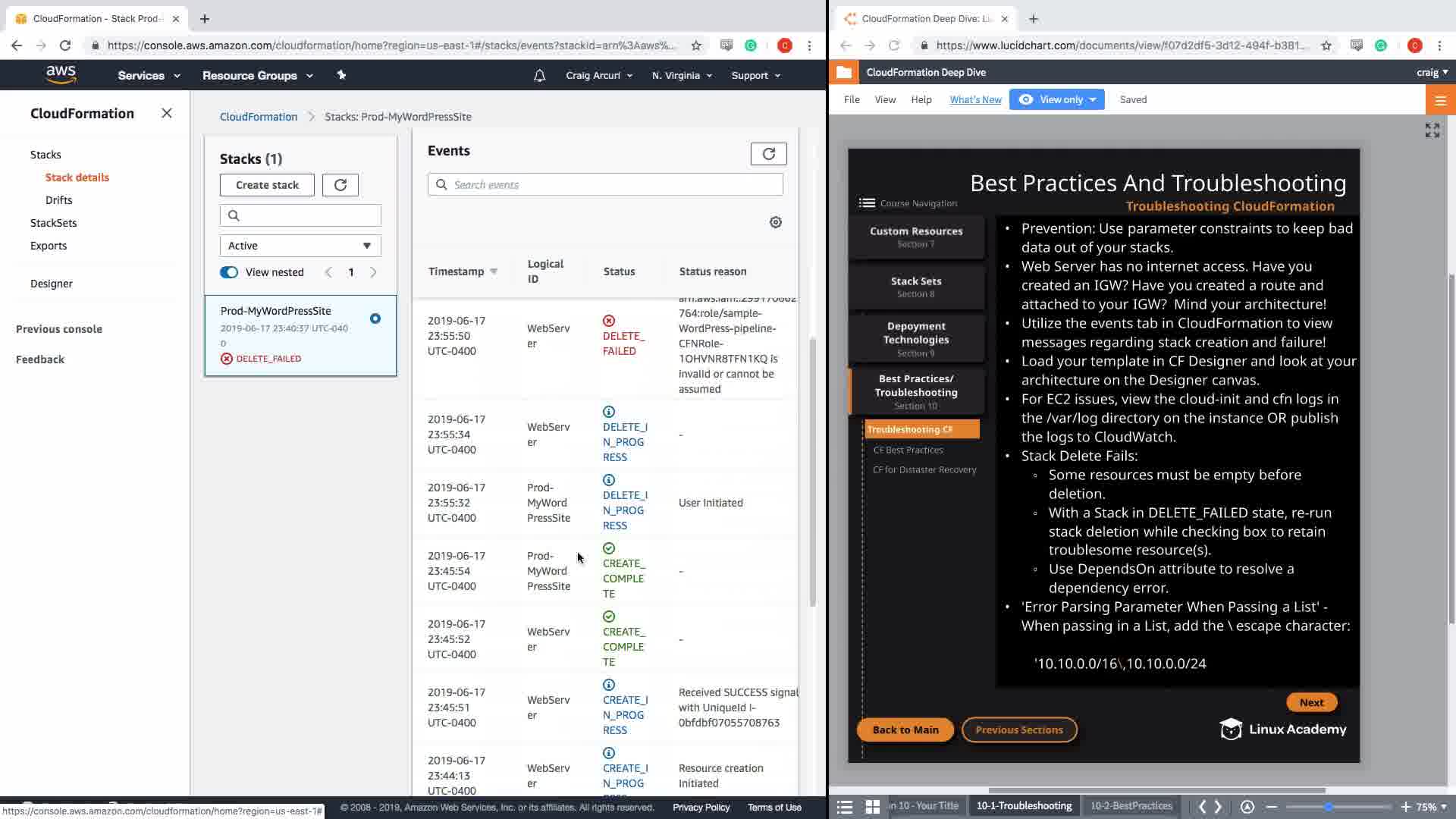
Task: Click the Create stack button
Action: [267, 185]
